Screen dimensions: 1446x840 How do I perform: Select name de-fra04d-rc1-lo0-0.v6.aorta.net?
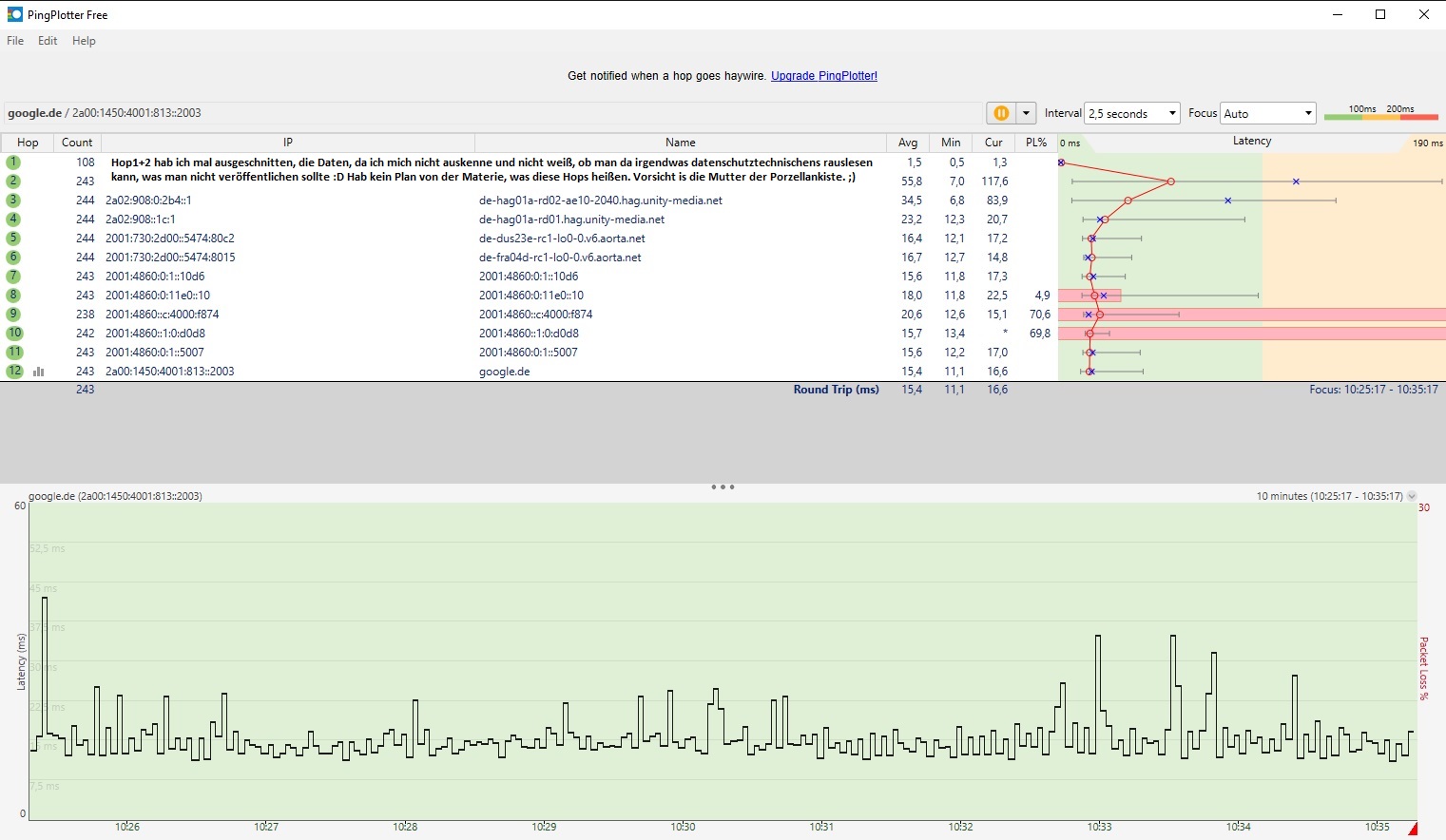coord(560,258)
